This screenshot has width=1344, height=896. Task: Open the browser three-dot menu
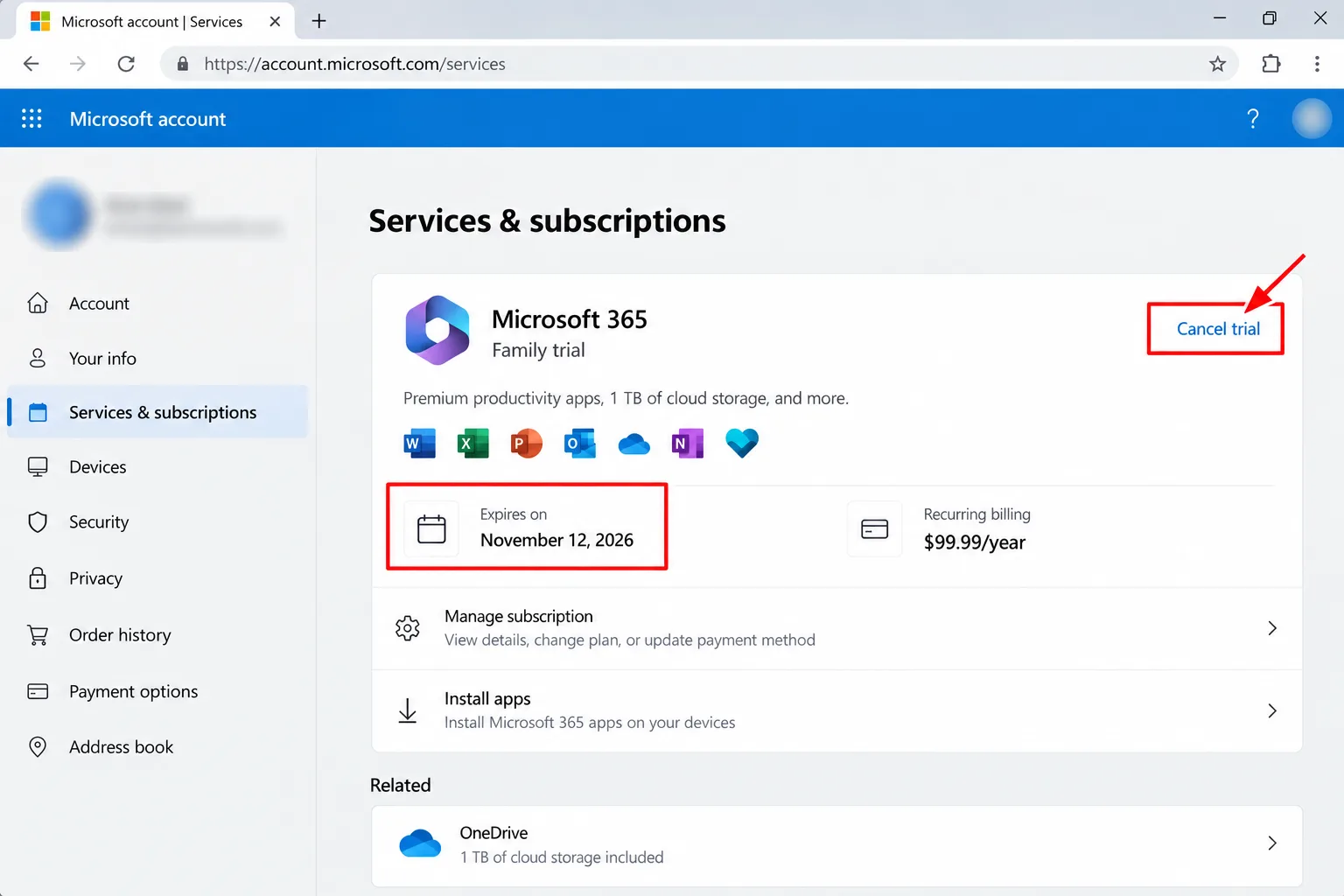tap(1317, 64)
